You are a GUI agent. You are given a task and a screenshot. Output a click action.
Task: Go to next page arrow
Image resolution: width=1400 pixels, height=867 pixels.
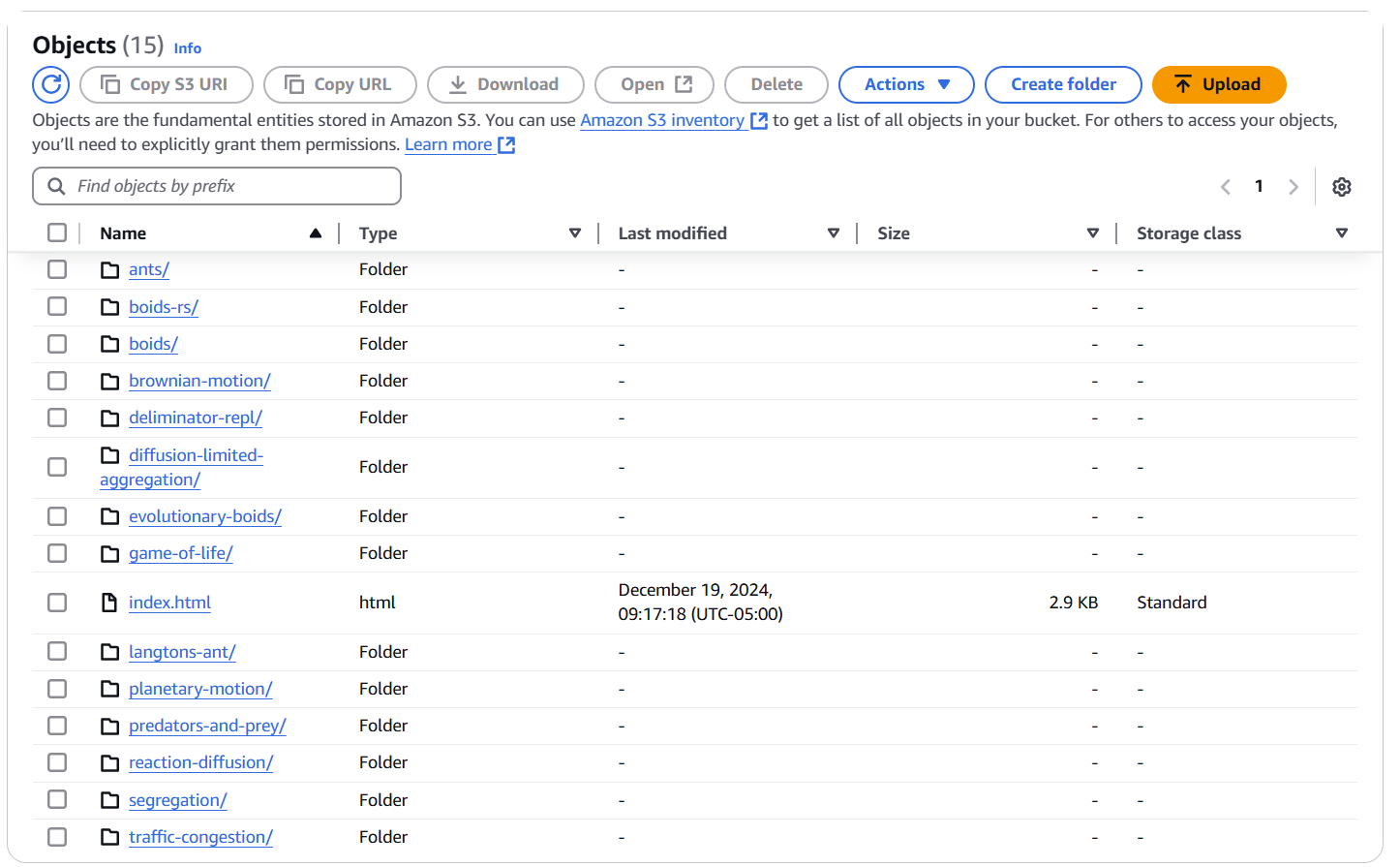point(1293,187)
